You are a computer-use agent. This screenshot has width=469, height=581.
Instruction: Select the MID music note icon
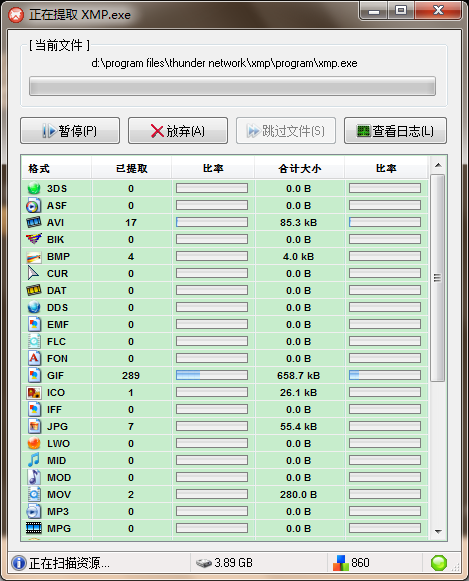click(34, 460)
